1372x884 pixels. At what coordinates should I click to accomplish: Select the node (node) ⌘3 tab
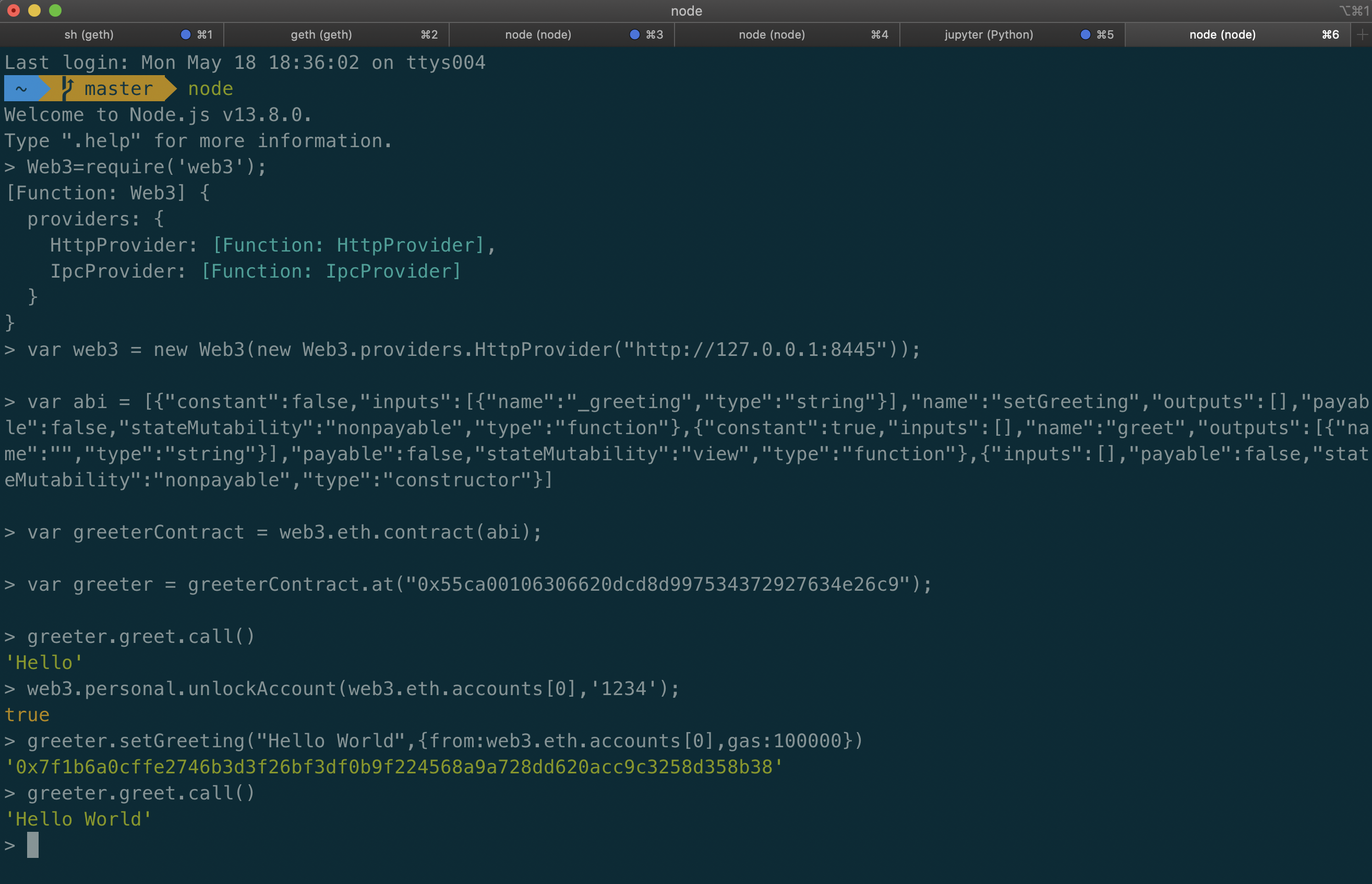tap(538, 34)
